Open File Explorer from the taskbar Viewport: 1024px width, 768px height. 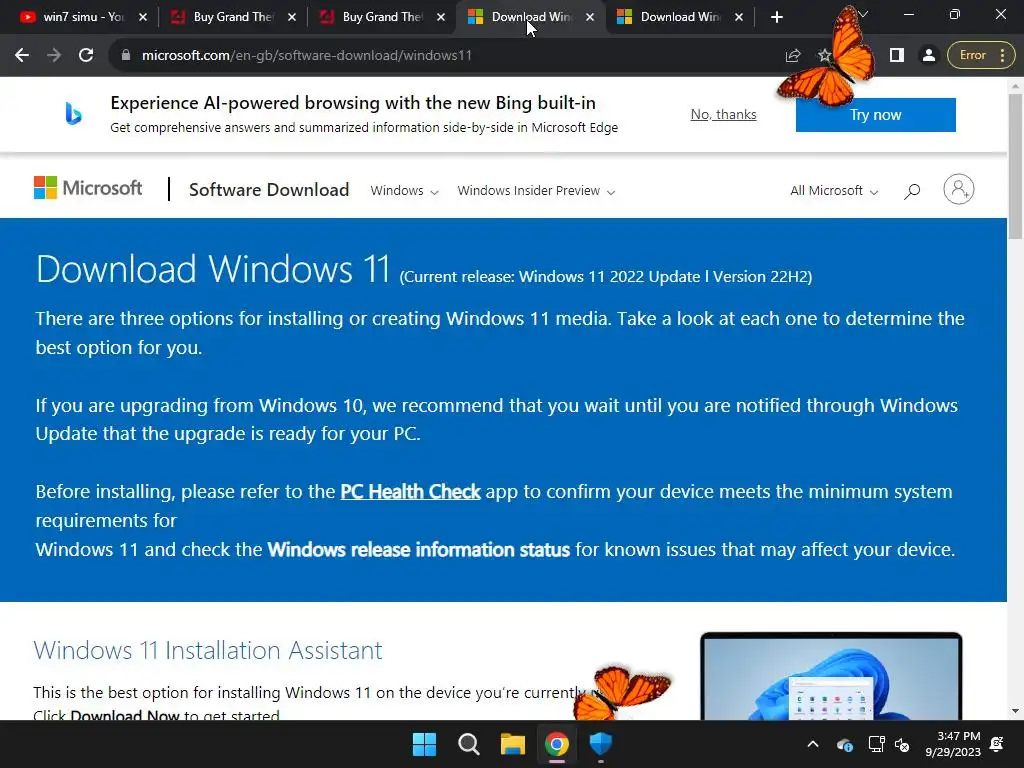point(513,744)
